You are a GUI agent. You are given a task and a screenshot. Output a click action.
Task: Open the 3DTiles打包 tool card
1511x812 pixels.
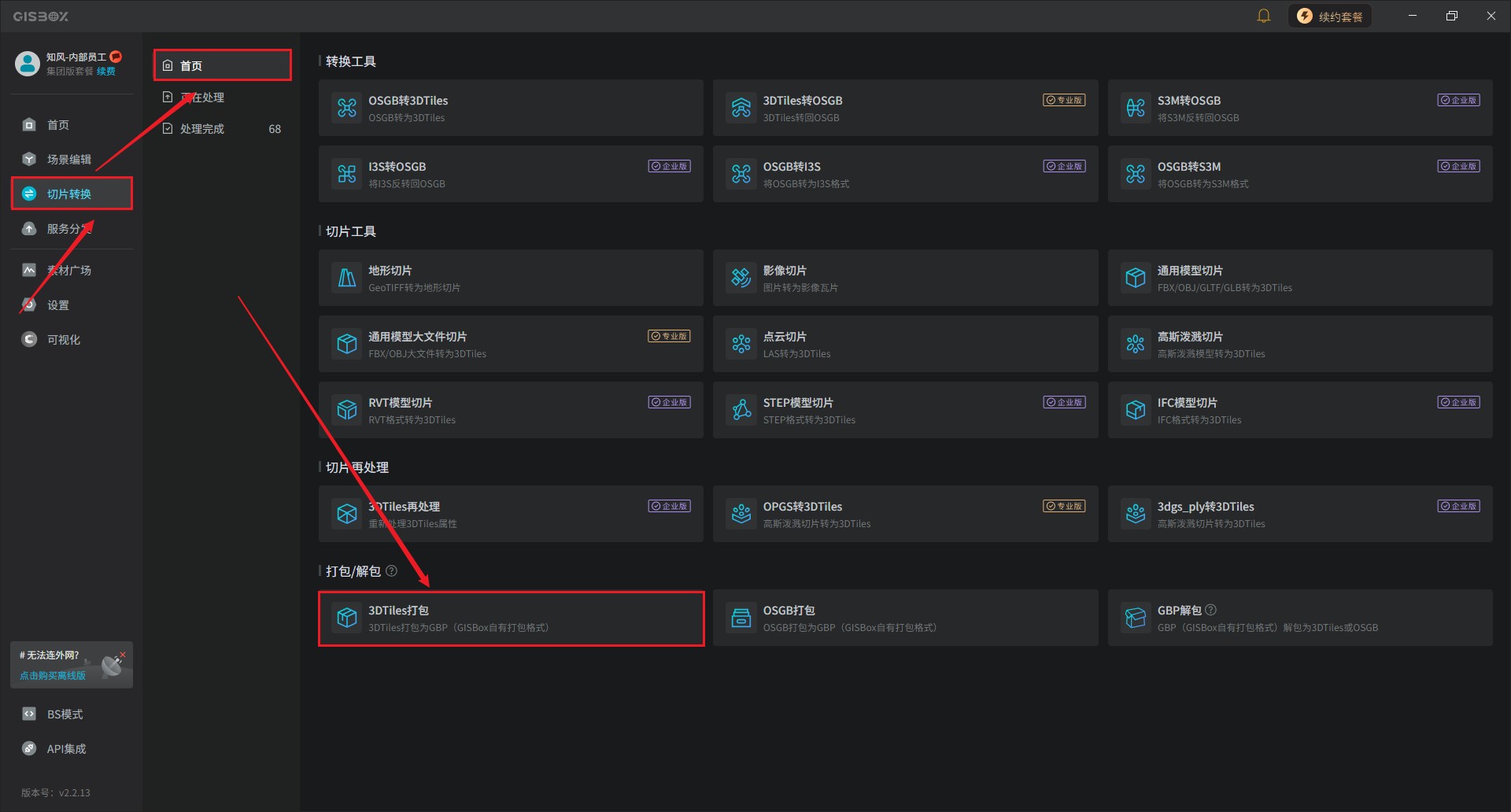coord(512,618)
